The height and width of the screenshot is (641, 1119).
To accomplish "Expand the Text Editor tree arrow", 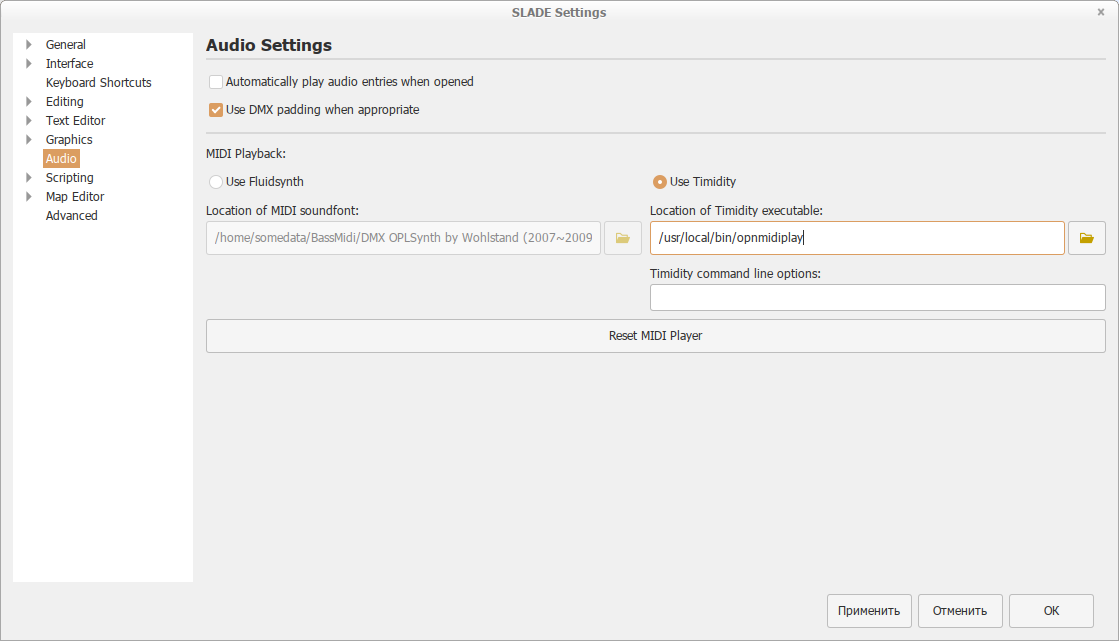I will click(x=29, y=121).
